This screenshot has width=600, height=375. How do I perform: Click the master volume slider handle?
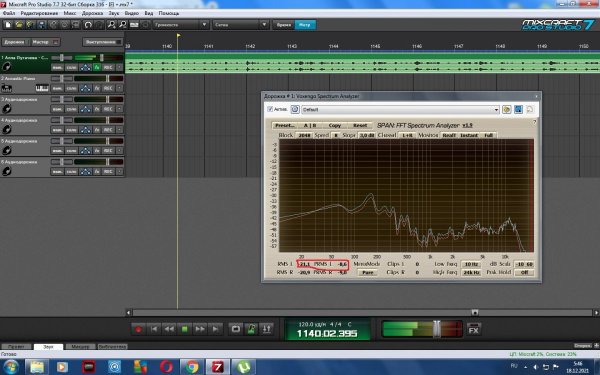[x=437, y=329]
